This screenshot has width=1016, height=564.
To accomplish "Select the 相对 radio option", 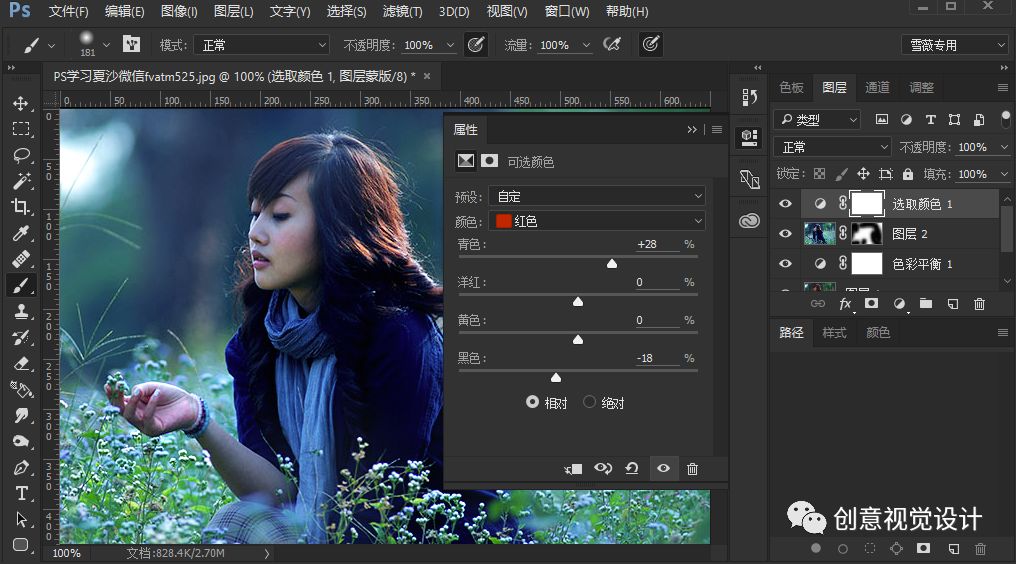I will pyautogui.click(x=532, y=402).
